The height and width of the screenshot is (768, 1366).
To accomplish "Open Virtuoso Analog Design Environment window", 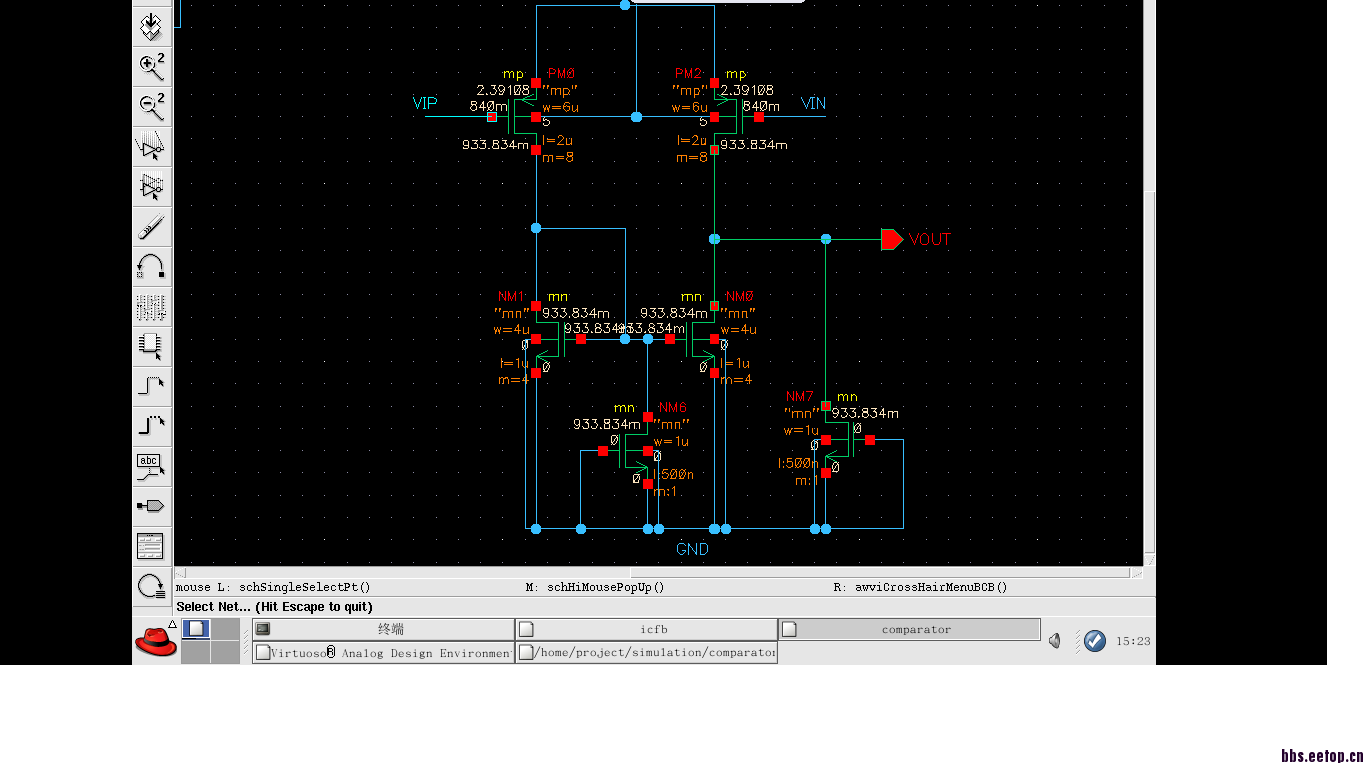I will (383, 653).
